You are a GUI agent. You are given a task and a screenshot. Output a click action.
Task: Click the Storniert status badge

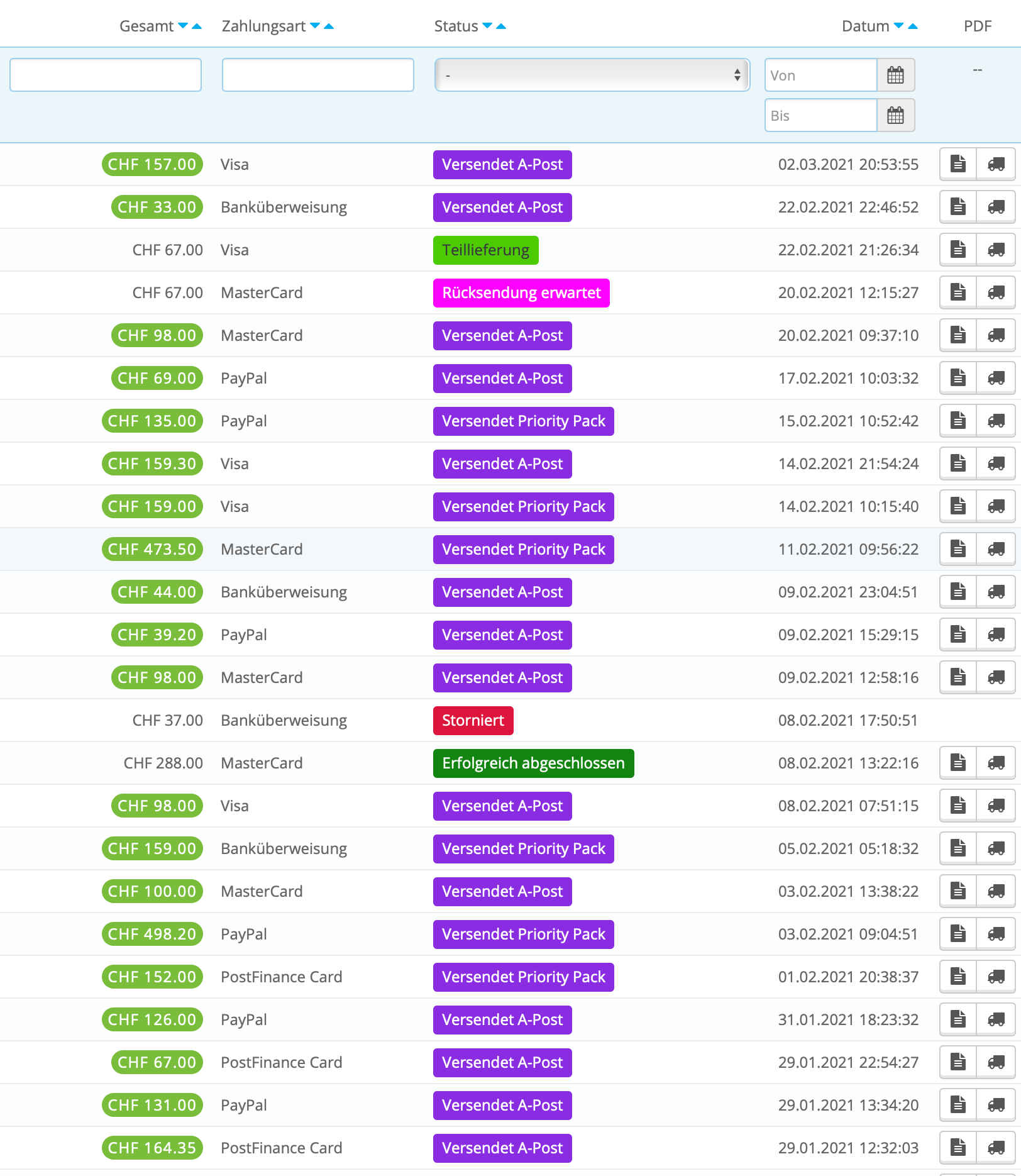tap(473, 721)
